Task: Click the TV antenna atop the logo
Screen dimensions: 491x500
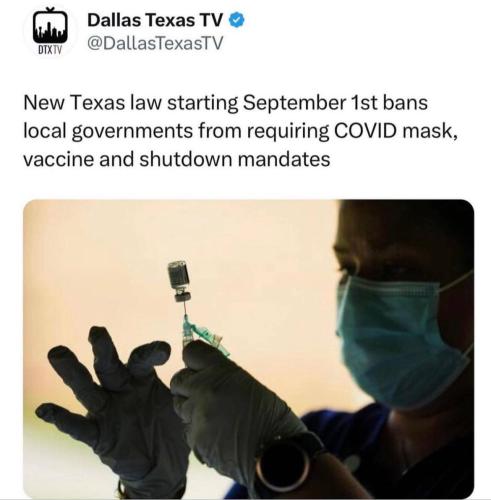Action: 50,10
